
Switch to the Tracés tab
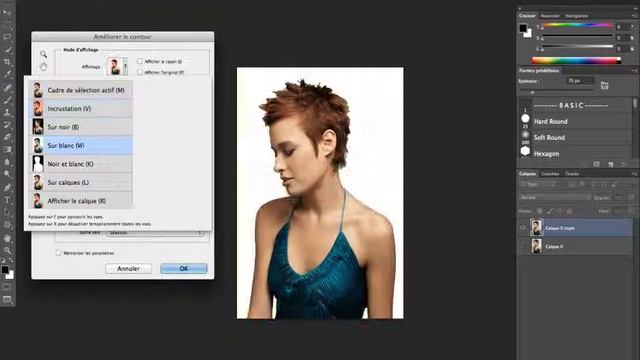pyautogui.click(x=572, y=174)
